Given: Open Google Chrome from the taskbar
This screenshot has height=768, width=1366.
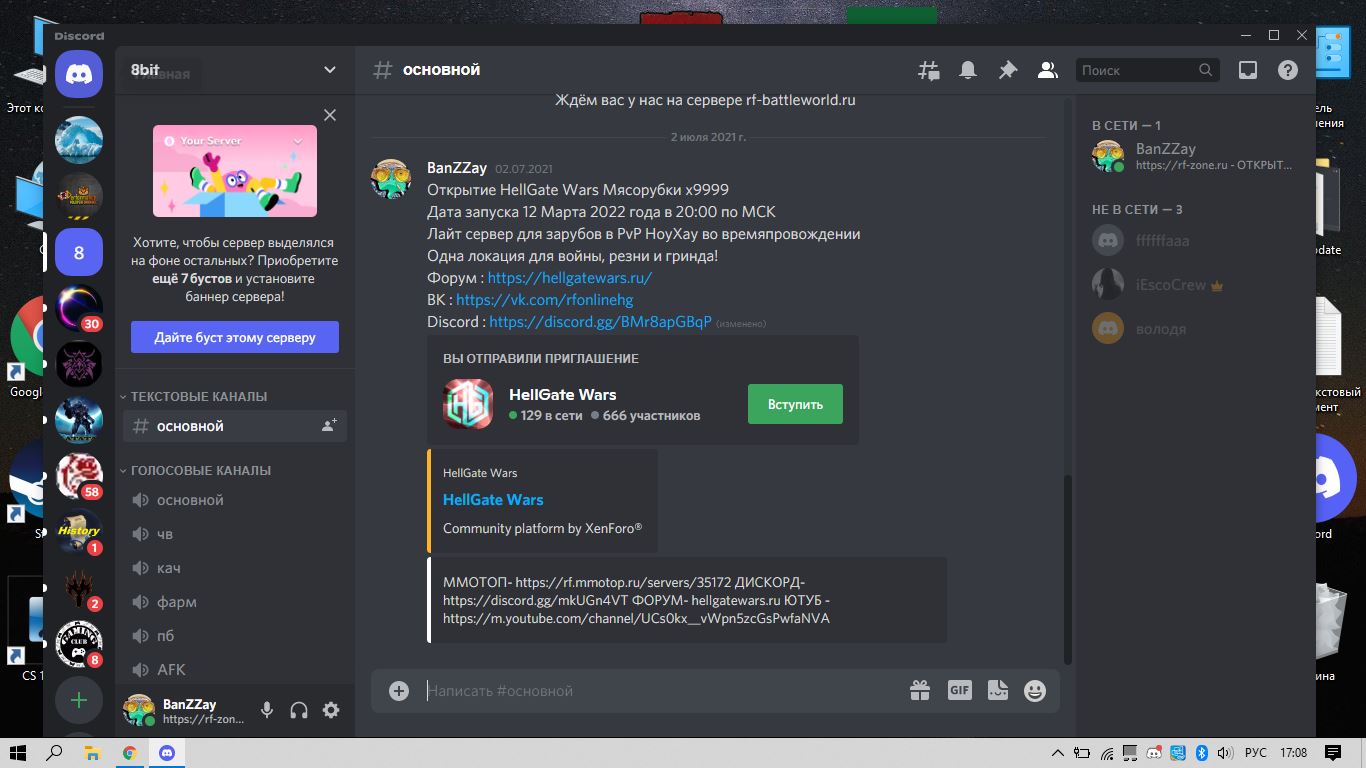Looking at the screenshot, I should click(129, 752).
